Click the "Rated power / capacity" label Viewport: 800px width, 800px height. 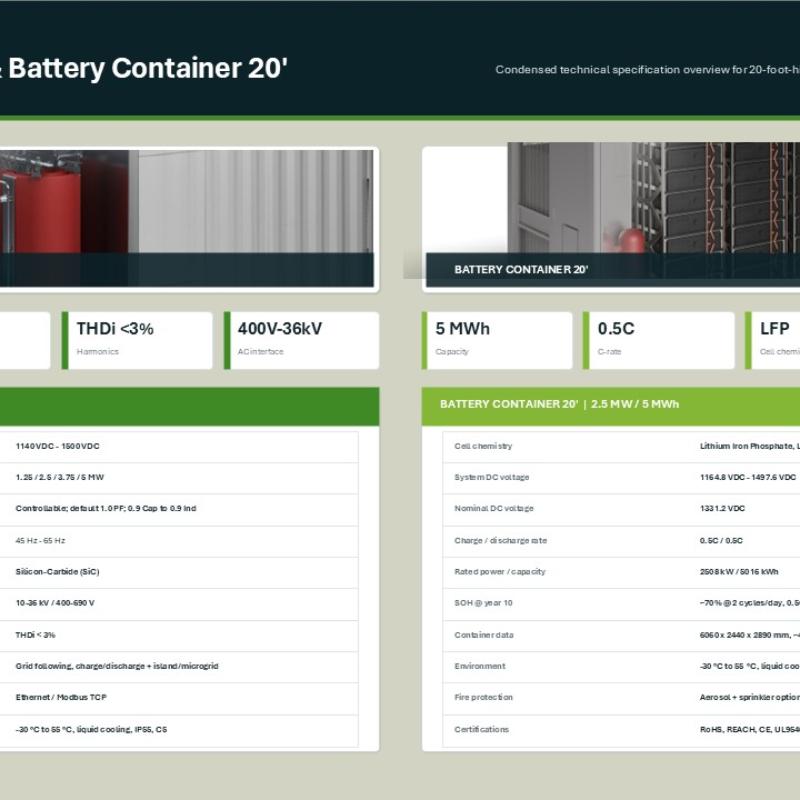pos(499,571)
